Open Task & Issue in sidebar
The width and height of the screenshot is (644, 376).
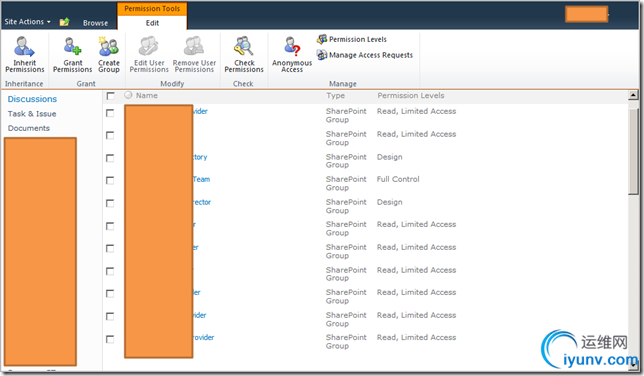32,114
